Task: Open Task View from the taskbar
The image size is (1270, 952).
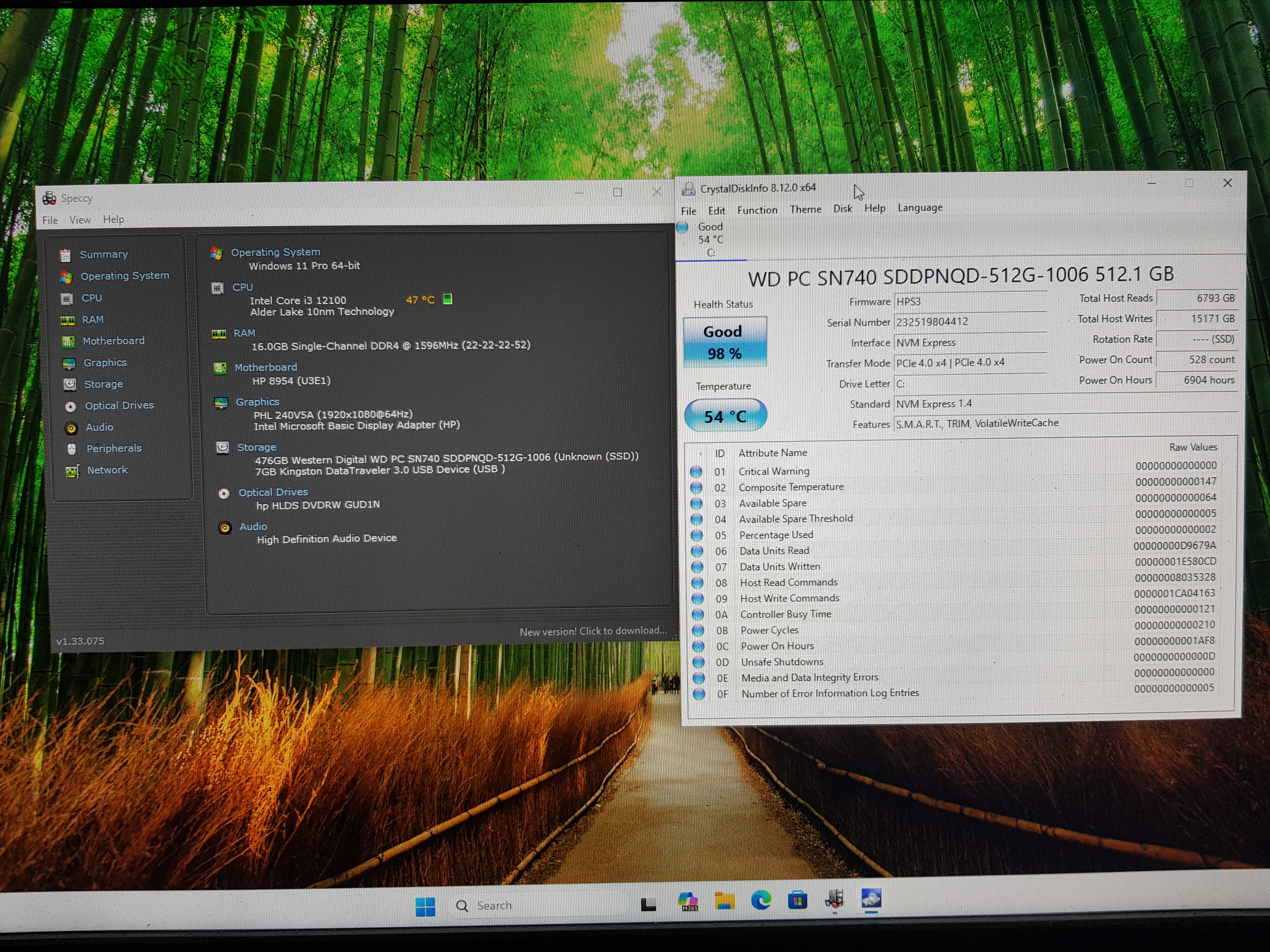Action: click(648, 904)
